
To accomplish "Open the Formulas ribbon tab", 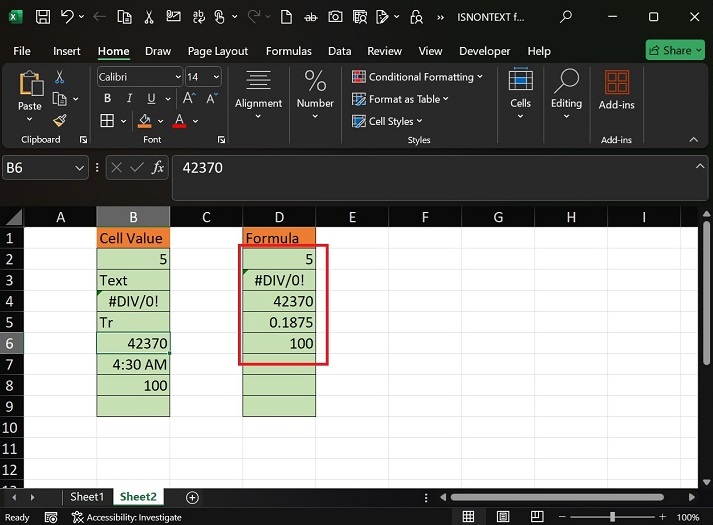I will [x=287, y=51].
